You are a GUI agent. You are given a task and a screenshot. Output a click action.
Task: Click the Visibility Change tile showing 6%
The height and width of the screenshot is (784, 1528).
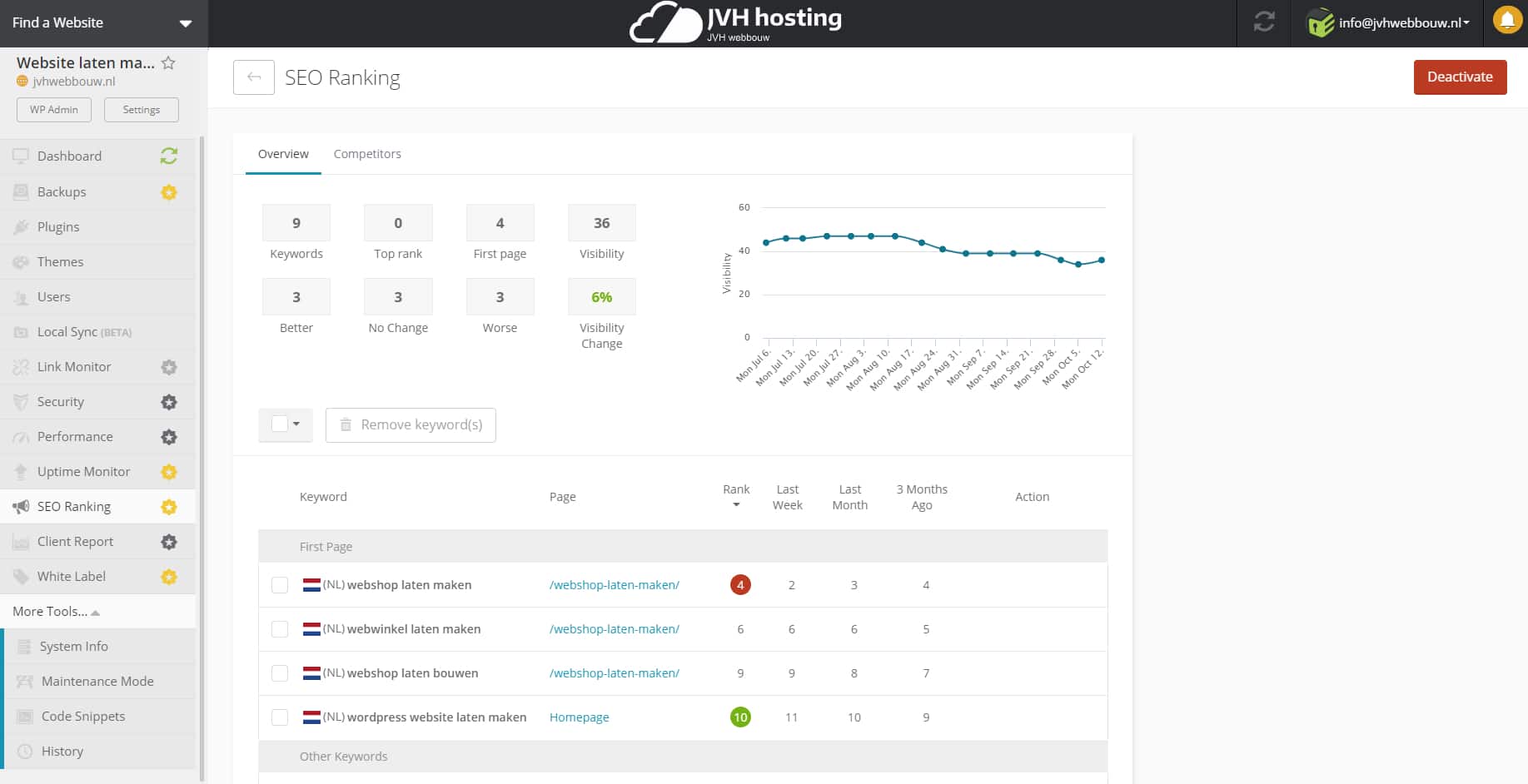click(601, 297)
